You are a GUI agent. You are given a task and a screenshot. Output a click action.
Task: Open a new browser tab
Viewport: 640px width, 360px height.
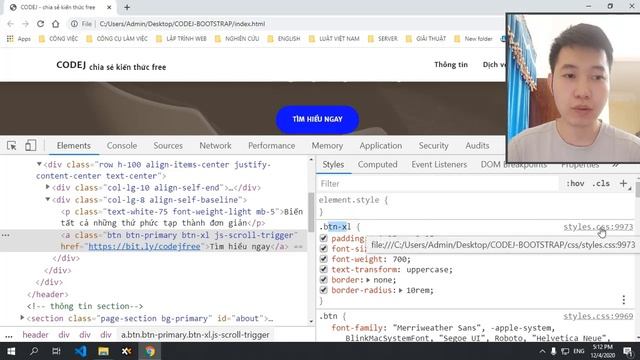127,7
